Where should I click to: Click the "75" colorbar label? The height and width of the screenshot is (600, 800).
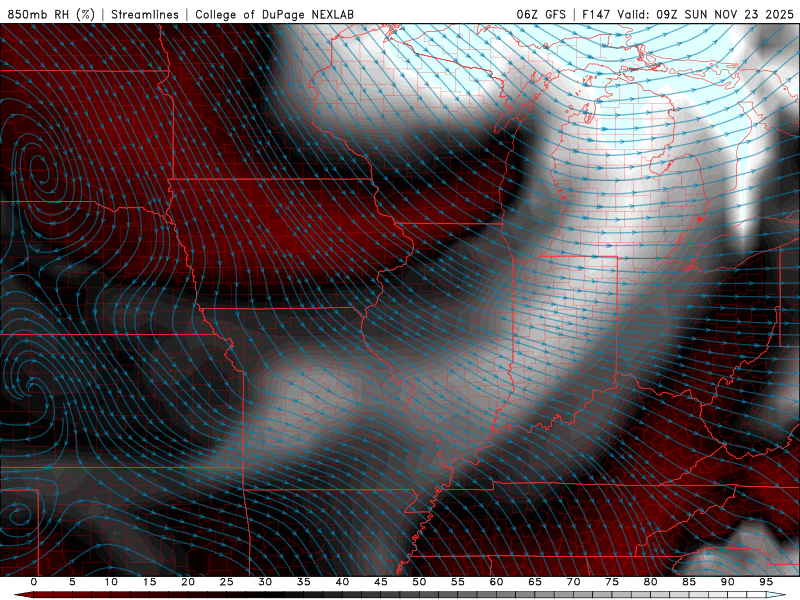point(612,582)
